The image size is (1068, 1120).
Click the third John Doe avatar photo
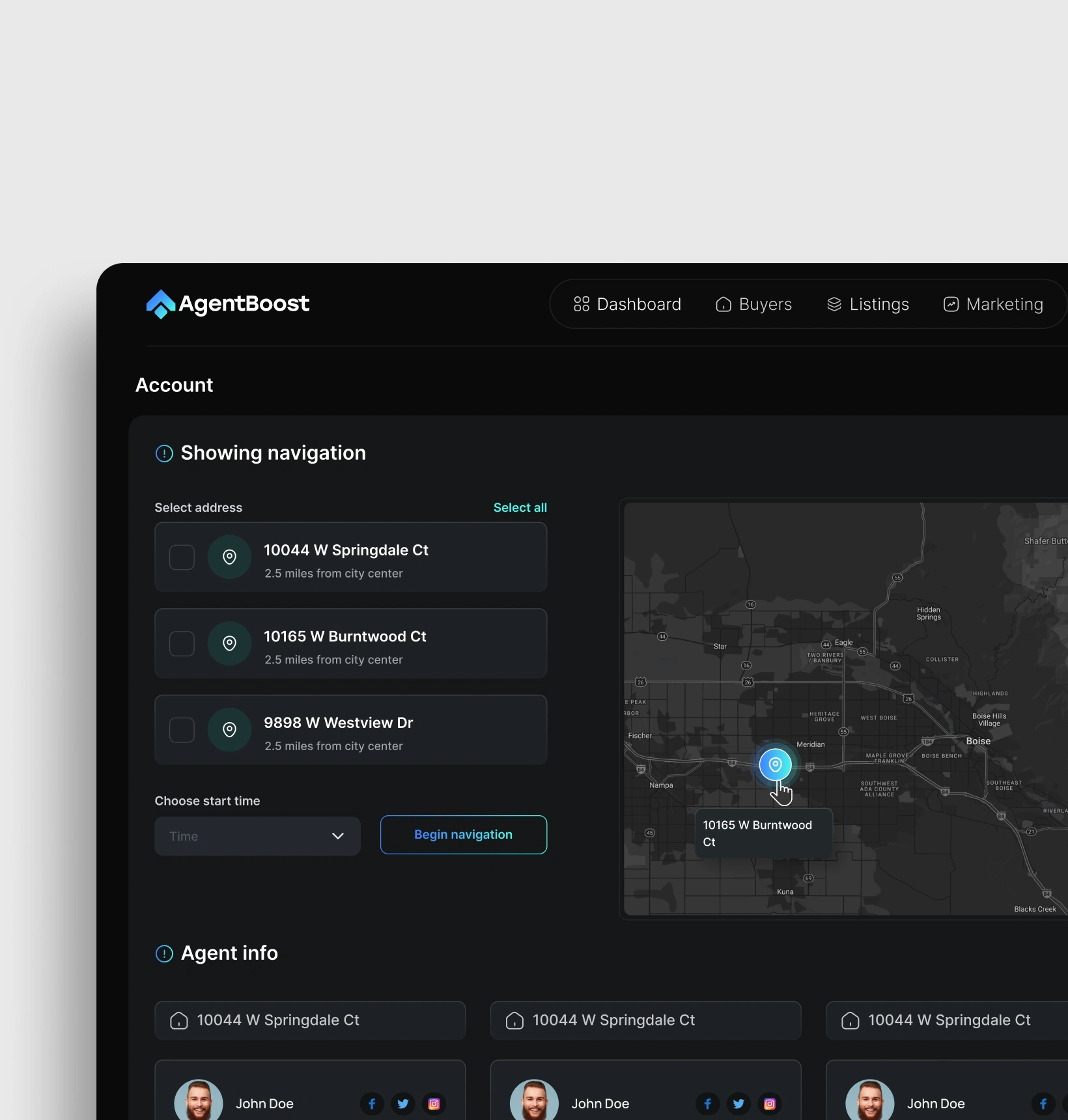tap(869, 1100)
